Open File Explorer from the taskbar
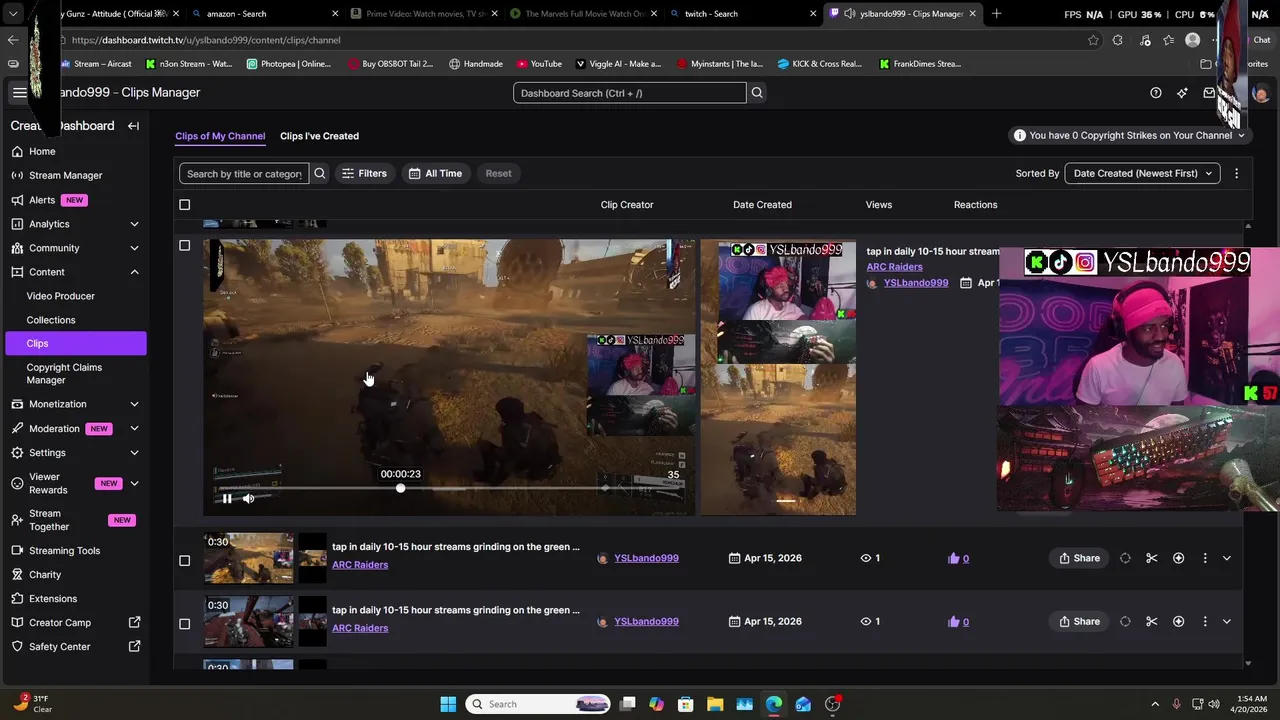Image resolution: width=1280 pixels, height=720 pixels. click(x=715, y=704)
